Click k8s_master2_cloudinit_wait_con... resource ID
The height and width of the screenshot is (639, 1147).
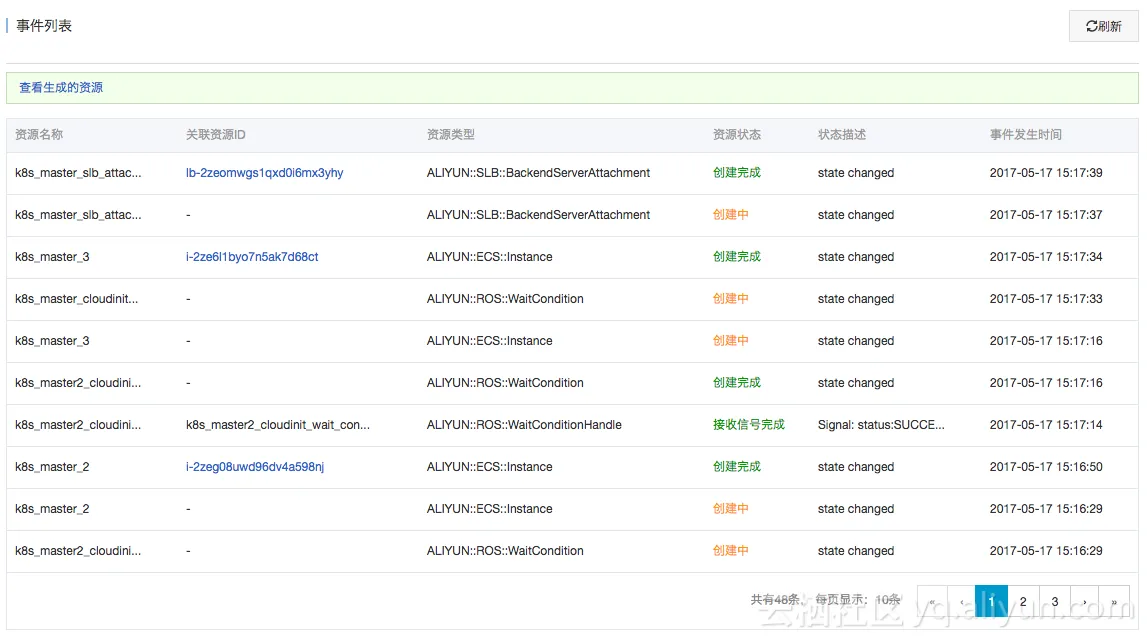[278, 425]
